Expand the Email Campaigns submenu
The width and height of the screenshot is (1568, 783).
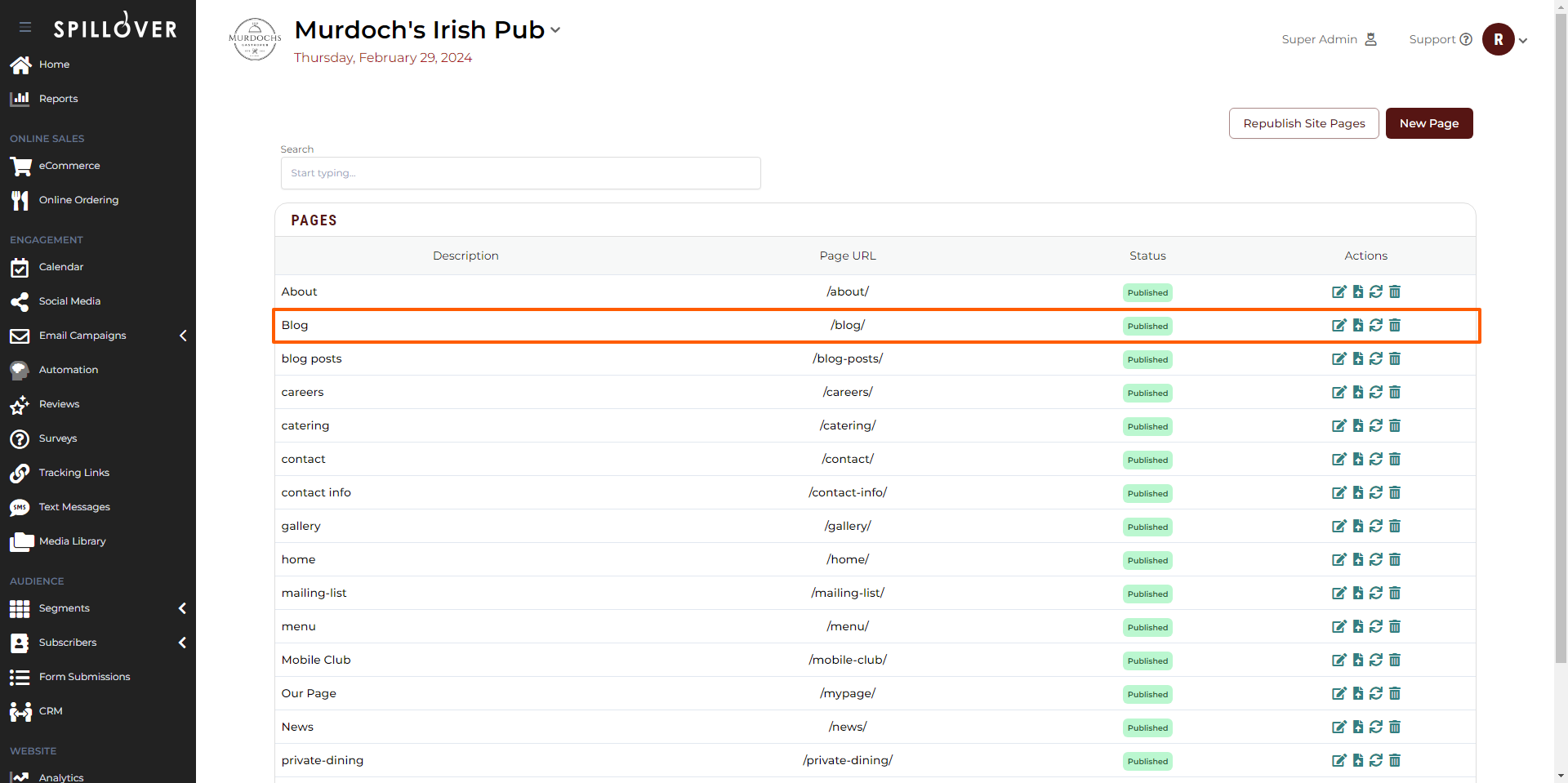tap(183, 336)
